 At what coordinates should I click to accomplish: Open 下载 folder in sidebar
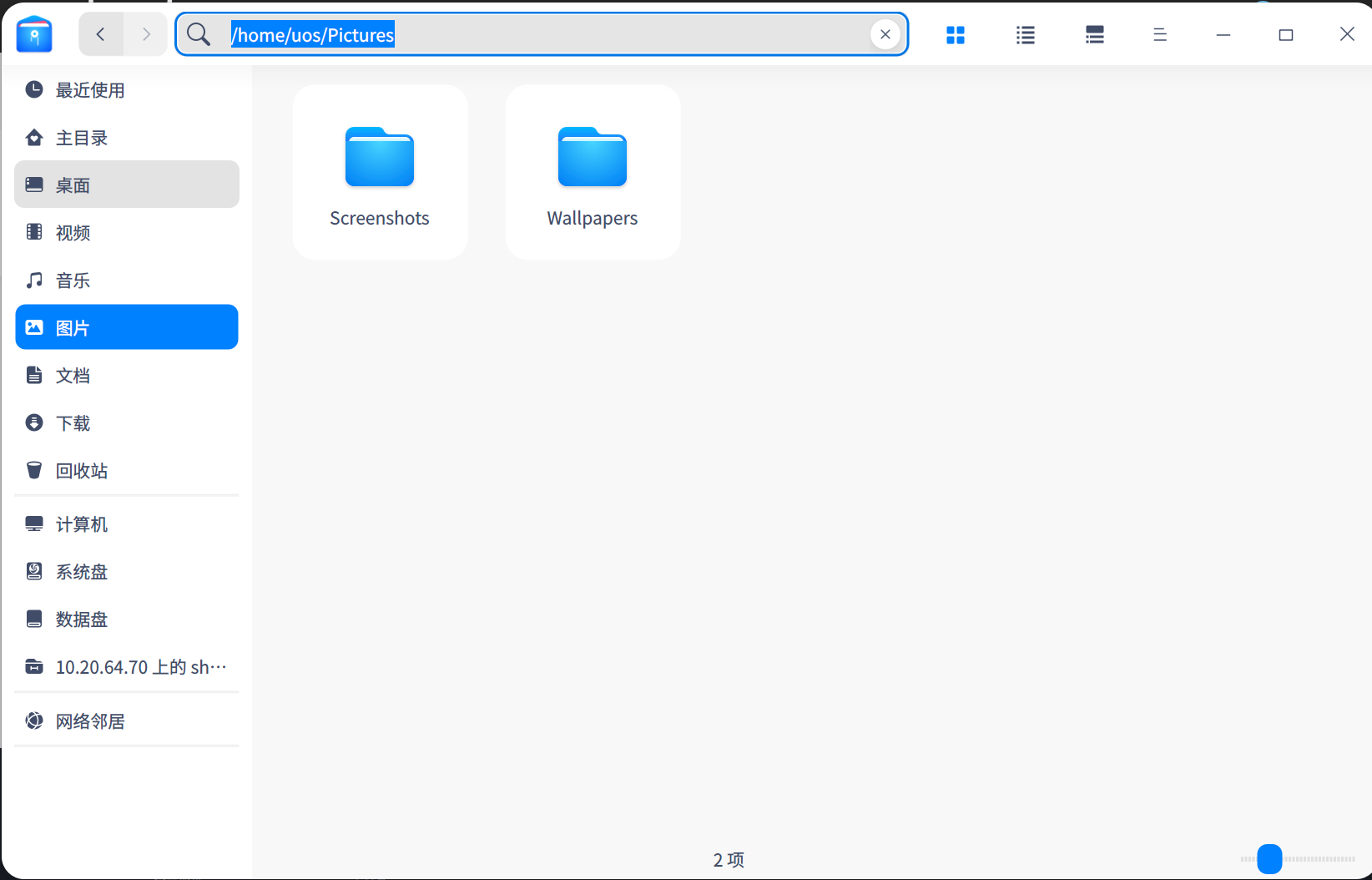[x=127, y=422]
